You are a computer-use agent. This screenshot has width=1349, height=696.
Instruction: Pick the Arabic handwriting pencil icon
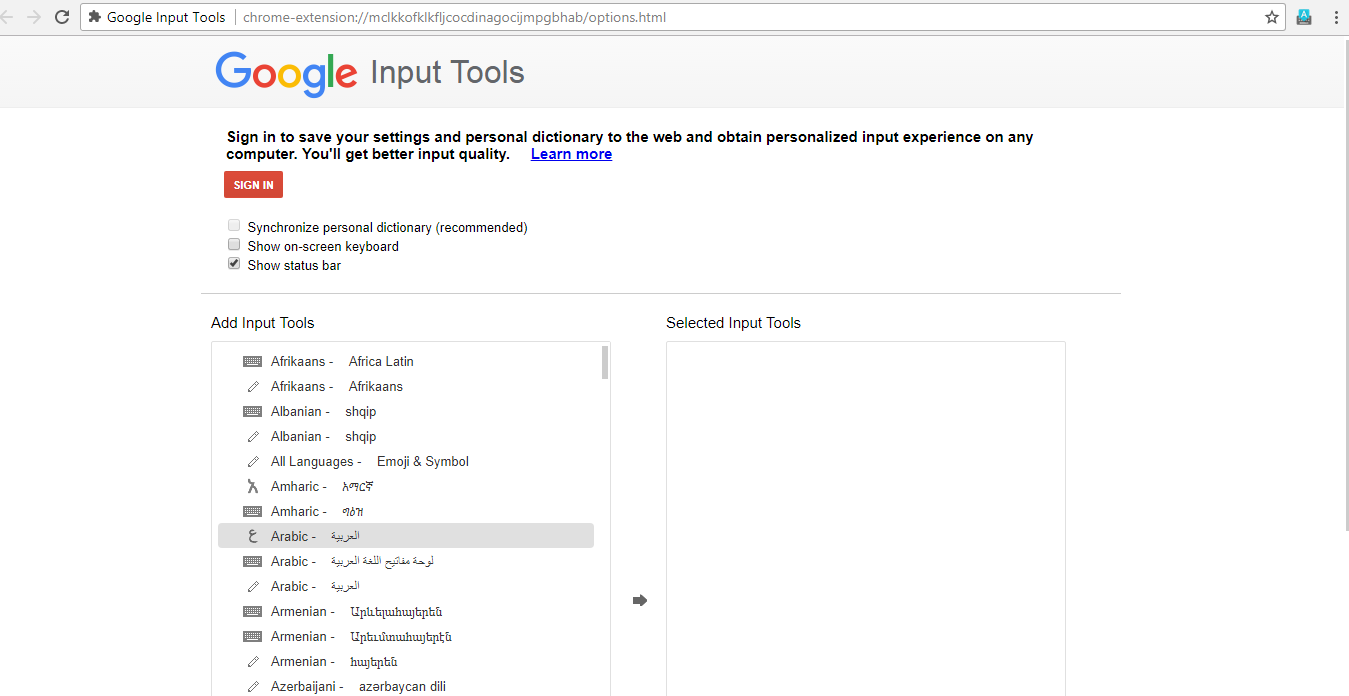point(253,587)
